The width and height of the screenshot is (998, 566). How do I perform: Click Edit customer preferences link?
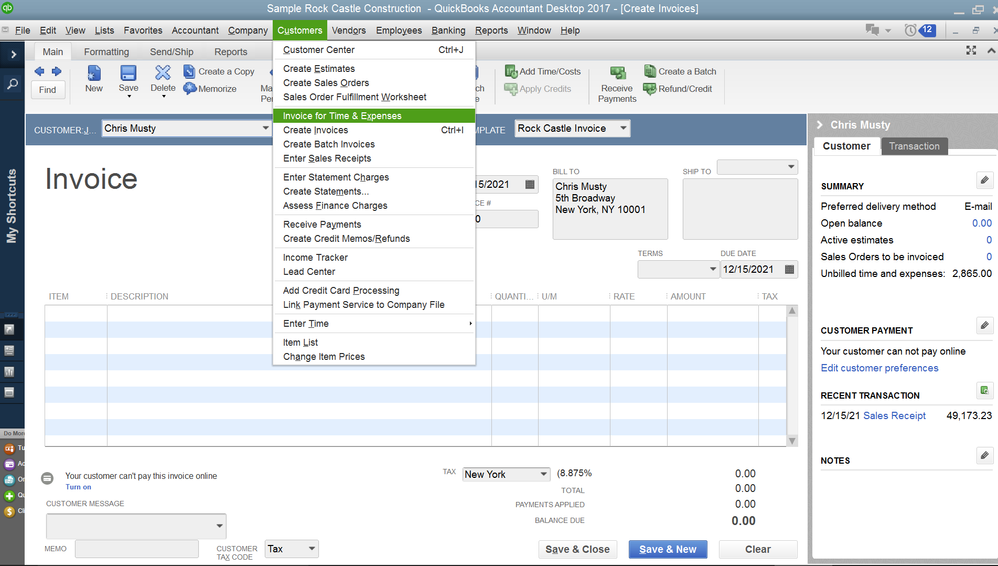[x=879, y=368]
